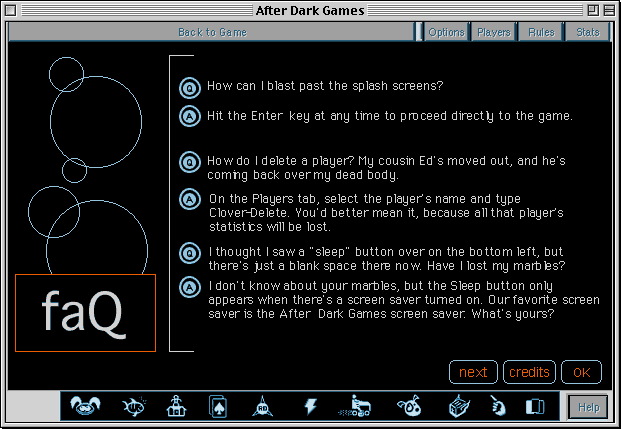Image resolution: width=621 pixels, height=429 pixels.
Task: Select the hand holding pointer icon
Action: coord(498,406)
